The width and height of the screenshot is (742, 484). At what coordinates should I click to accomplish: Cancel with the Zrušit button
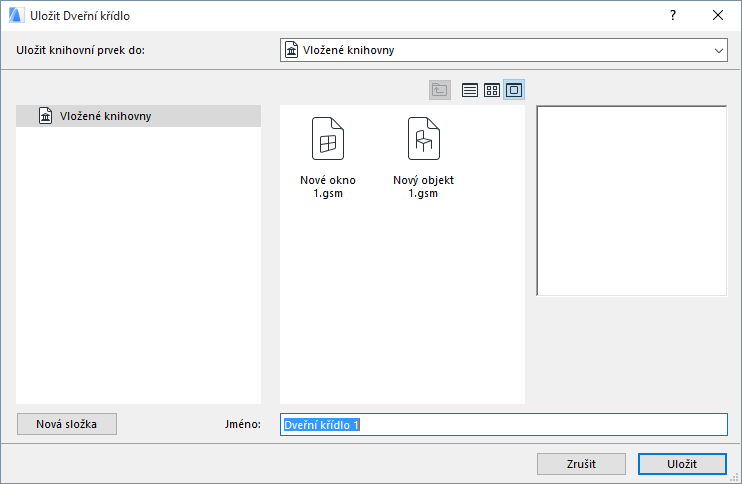coord(581,464)
